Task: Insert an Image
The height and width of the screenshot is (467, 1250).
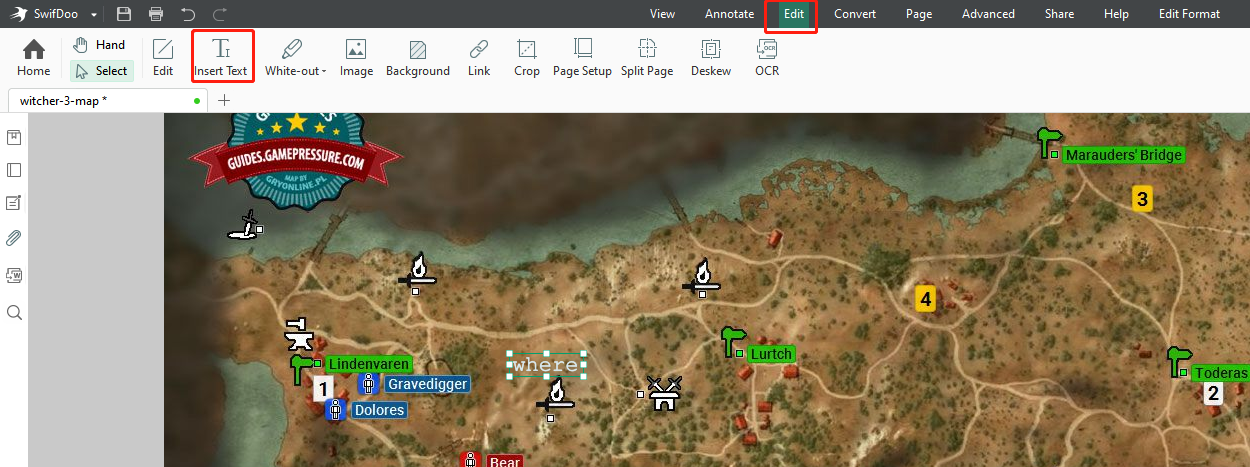Action: click(356, 57)
